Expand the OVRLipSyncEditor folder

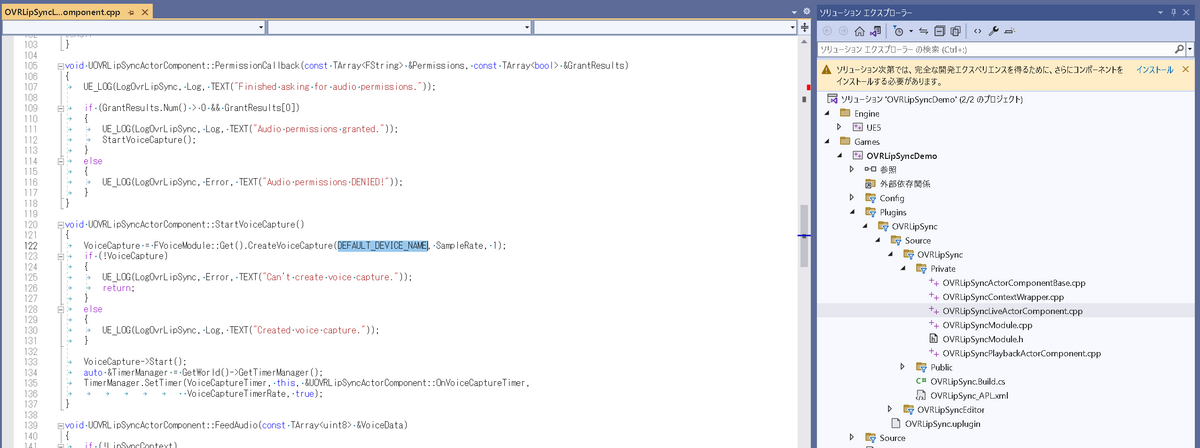890,409
